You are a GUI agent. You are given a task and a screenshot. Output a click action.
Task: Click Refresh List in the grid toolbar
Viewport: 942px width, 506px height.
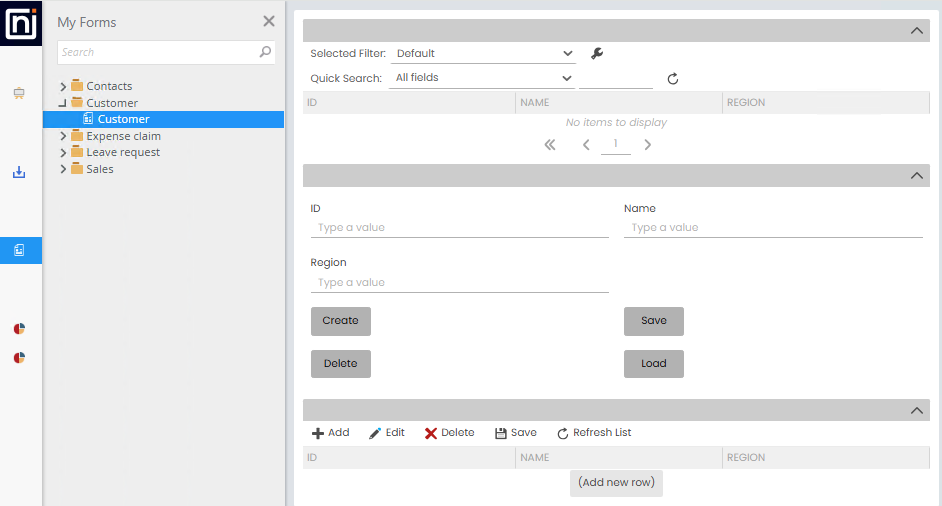pos(594,433)
